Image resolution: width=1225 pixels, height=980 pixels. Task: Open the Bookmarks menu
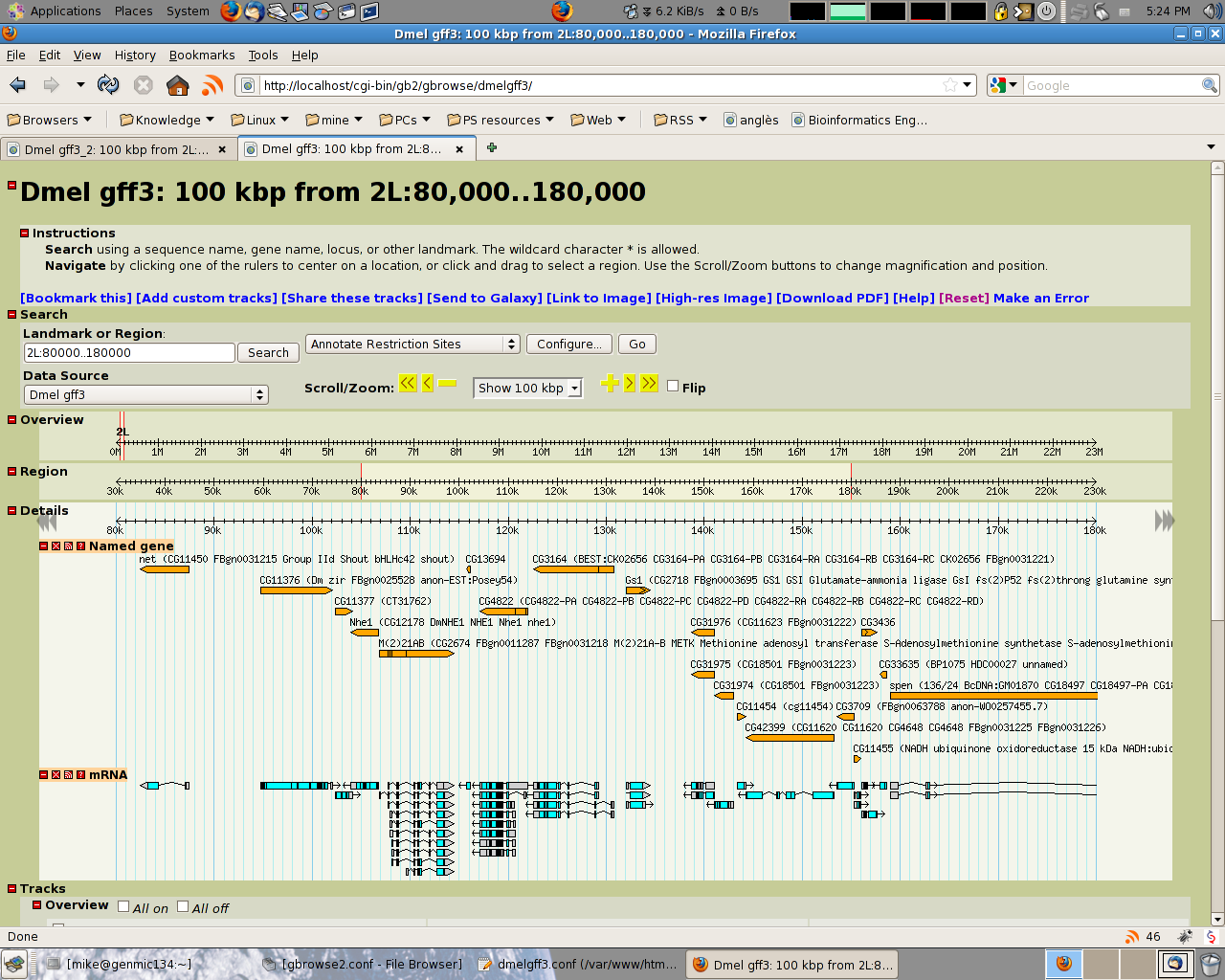pyautogui.click(x=202, y=56)
